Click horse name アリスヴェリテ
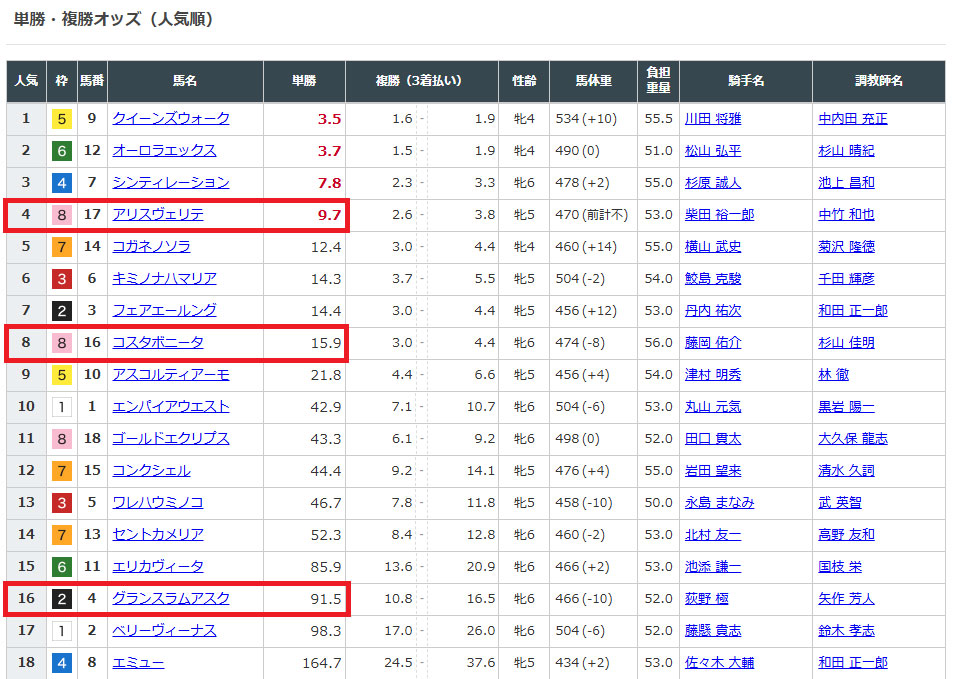Image resolution: width=953 pixels, height=679 pixels. tap(158, 214)
